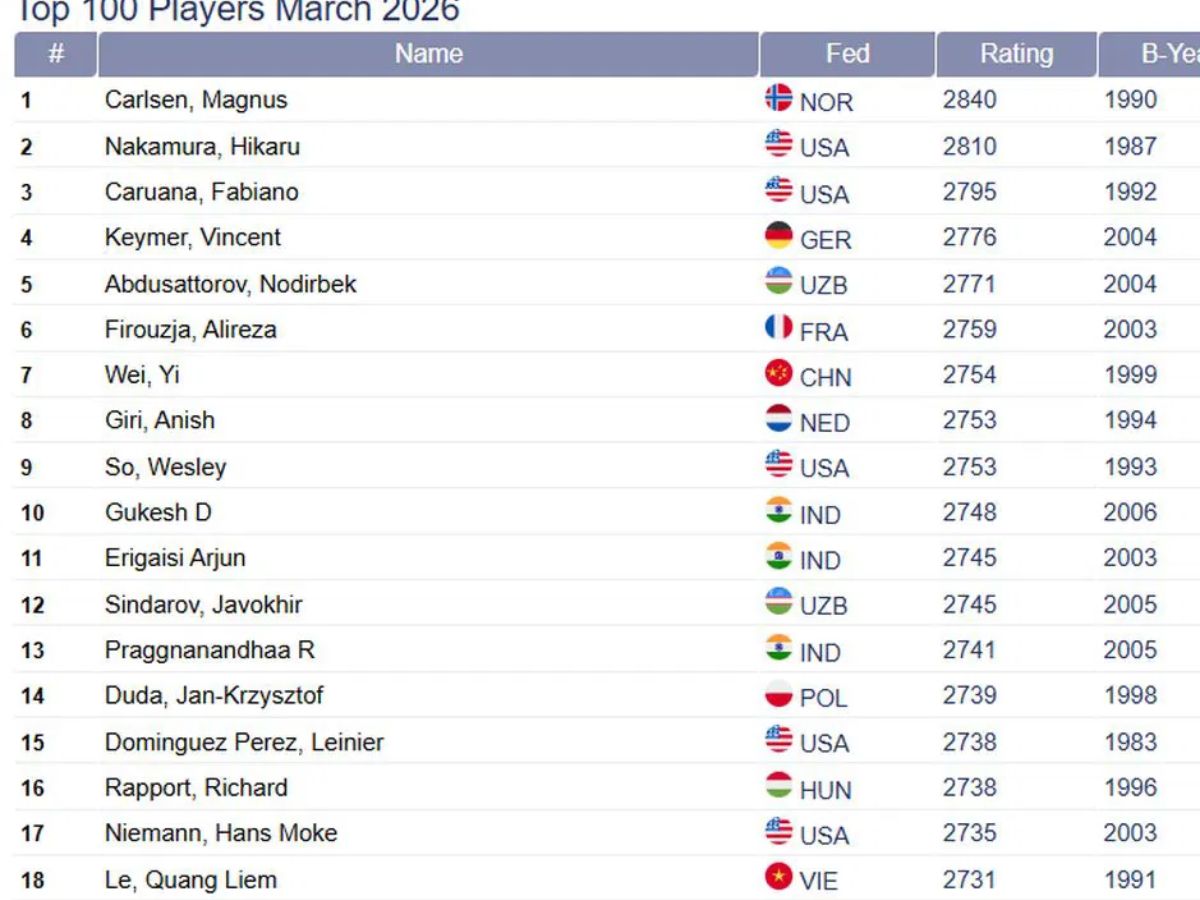
Task: Click Uzbekistan flag in Abdusattorov row
Action: pos(778,282)
